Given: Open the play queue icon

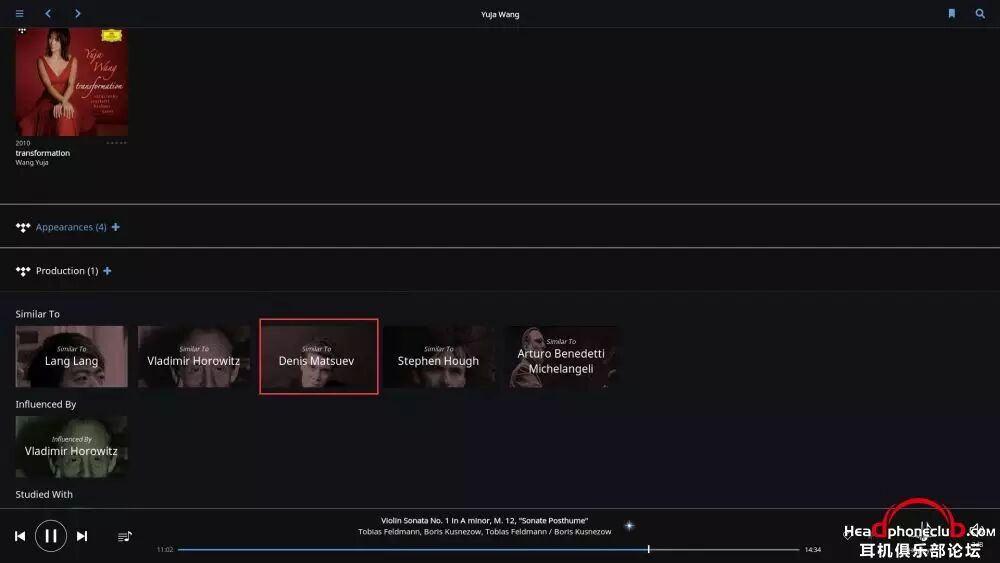Looking at the screenshot, I should (x=125, y=536).
